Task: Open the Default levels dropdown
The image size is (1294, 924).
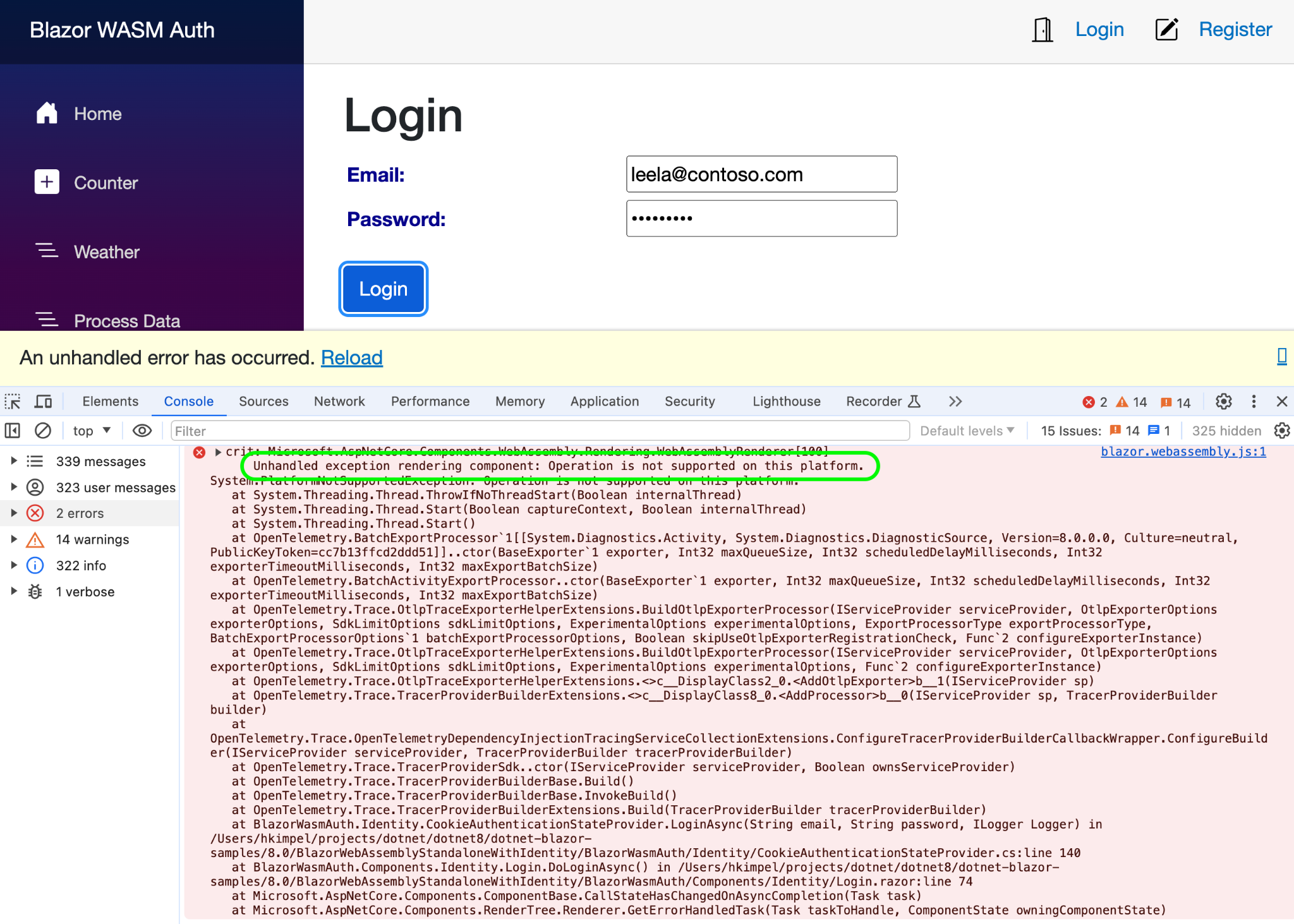Action: 967,431
